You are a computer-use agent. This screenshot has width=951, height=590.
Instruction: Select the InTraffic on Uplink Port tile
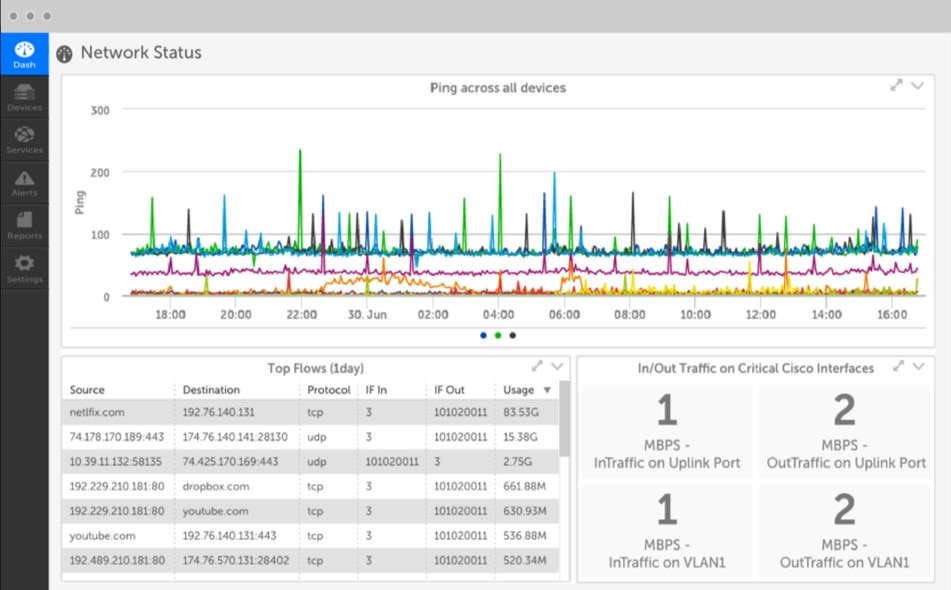pyautogui.click(x=667, y=431)
